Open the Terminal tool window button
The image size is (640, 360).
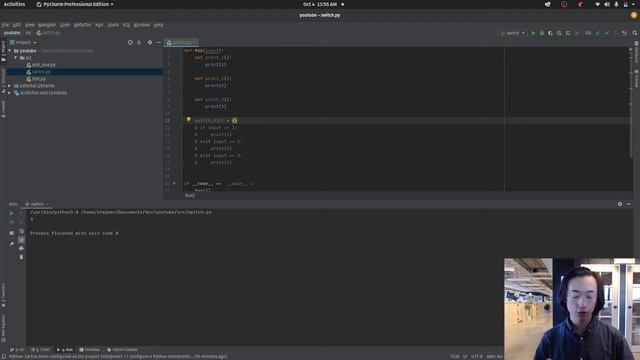(89, 350)
